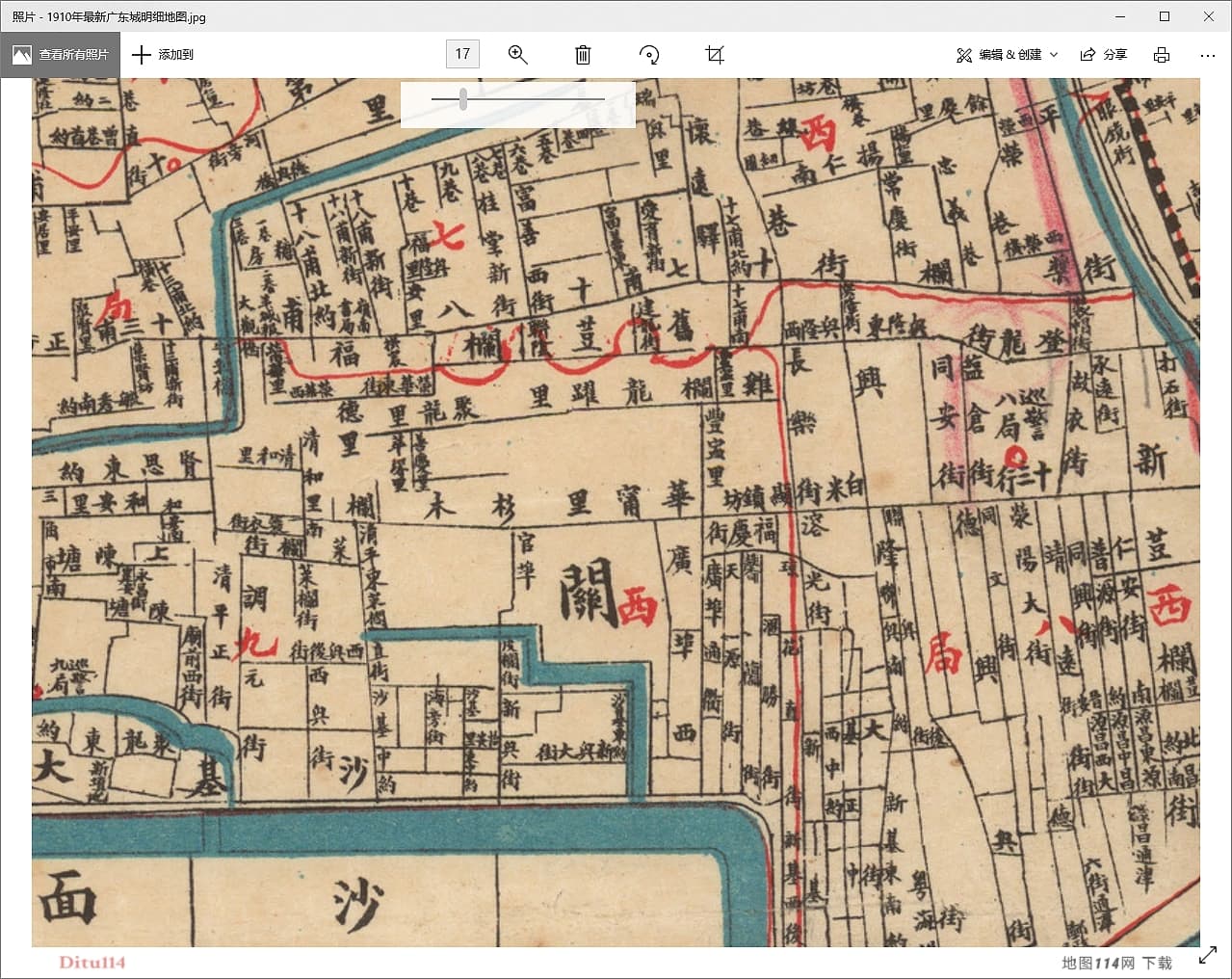1232x979 pixels.
Task: Open the 查看所有照片 gallery view
Action: point(63,55)
